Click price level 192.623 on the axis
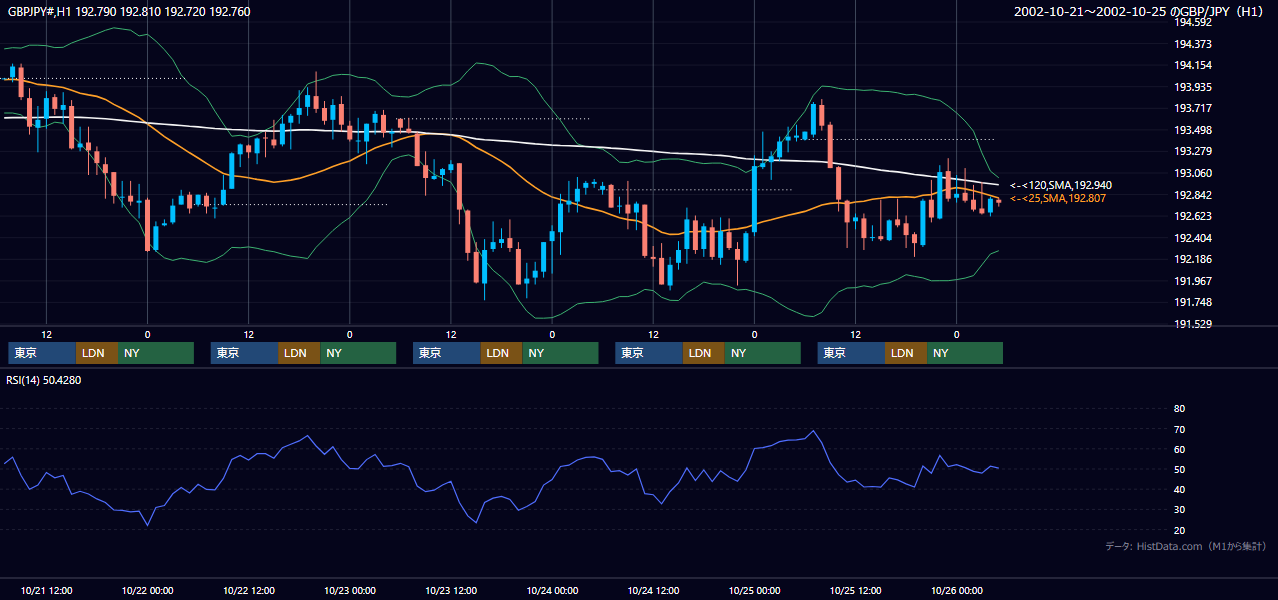This screenshot has height=600, width=1278. [x=1193, y=216]
